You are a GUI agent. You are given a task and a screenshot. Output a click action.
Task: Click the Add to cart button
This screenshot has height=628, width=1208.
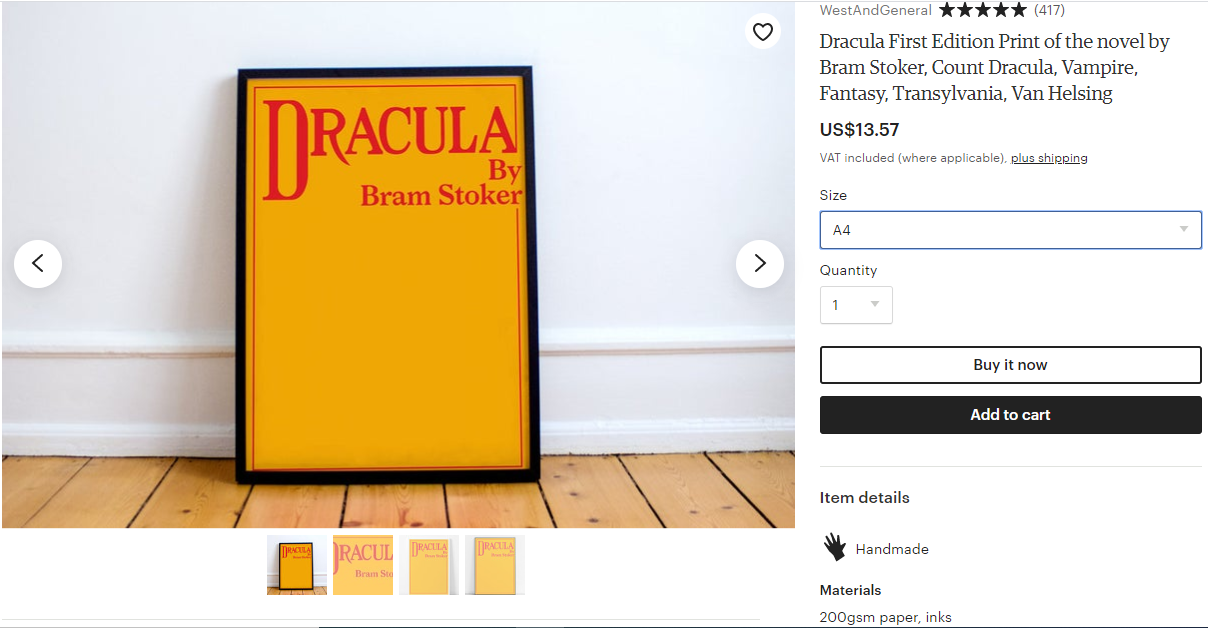[1011, 415]
